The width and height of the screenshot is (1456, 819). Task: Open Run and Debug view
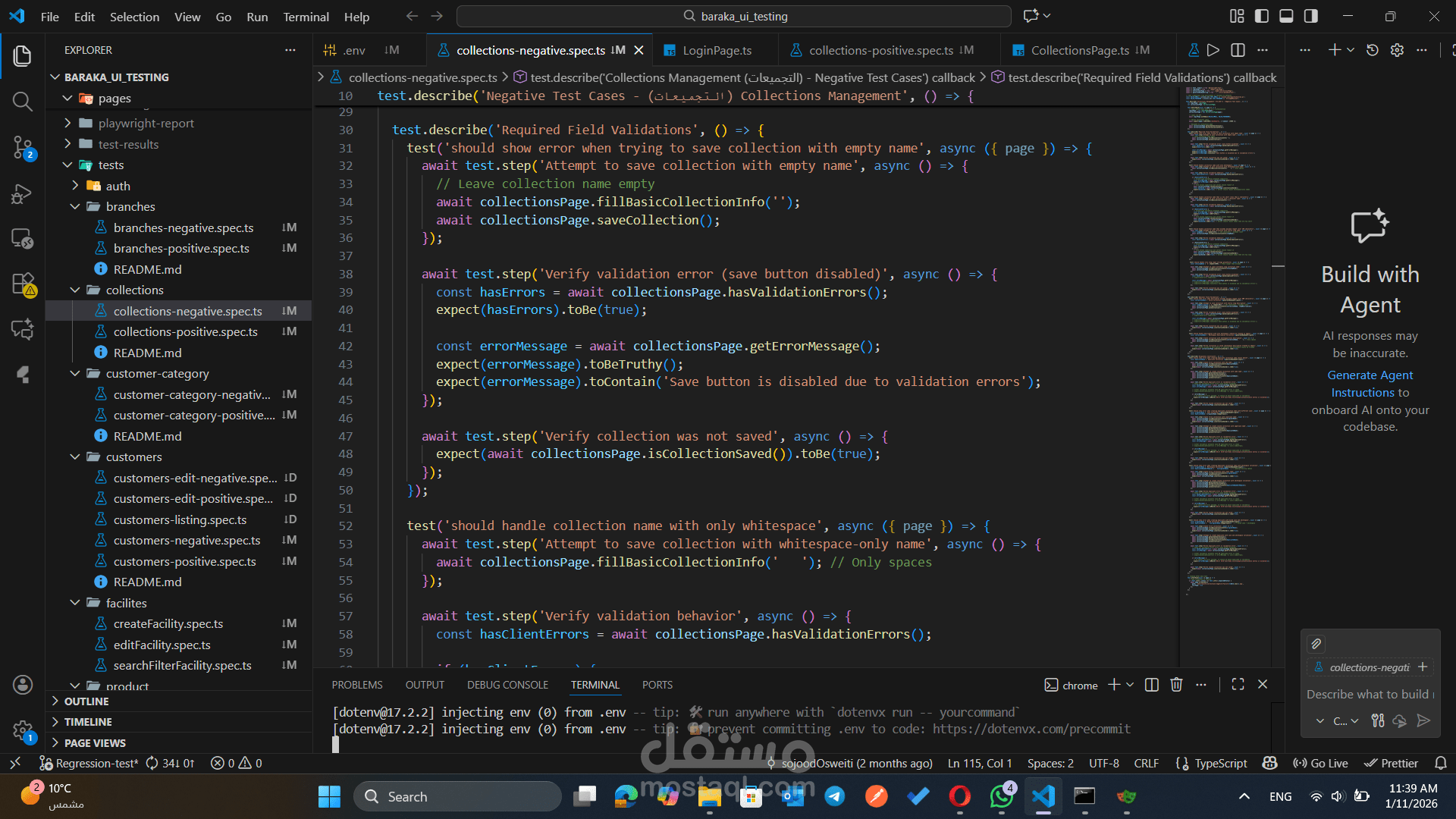(x=22, y=194)
